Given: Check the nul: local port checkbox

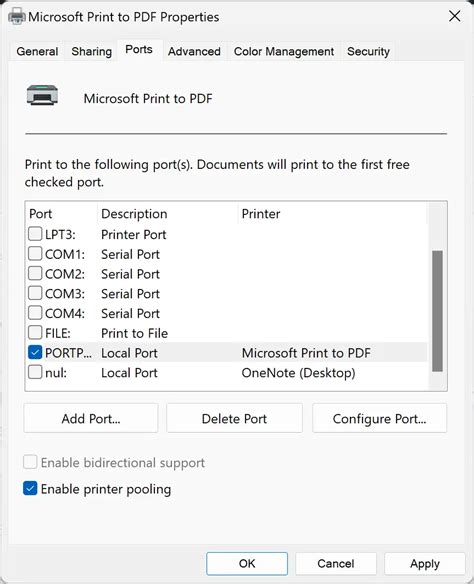Looking at the screenshot, I should tap(35, 372).
